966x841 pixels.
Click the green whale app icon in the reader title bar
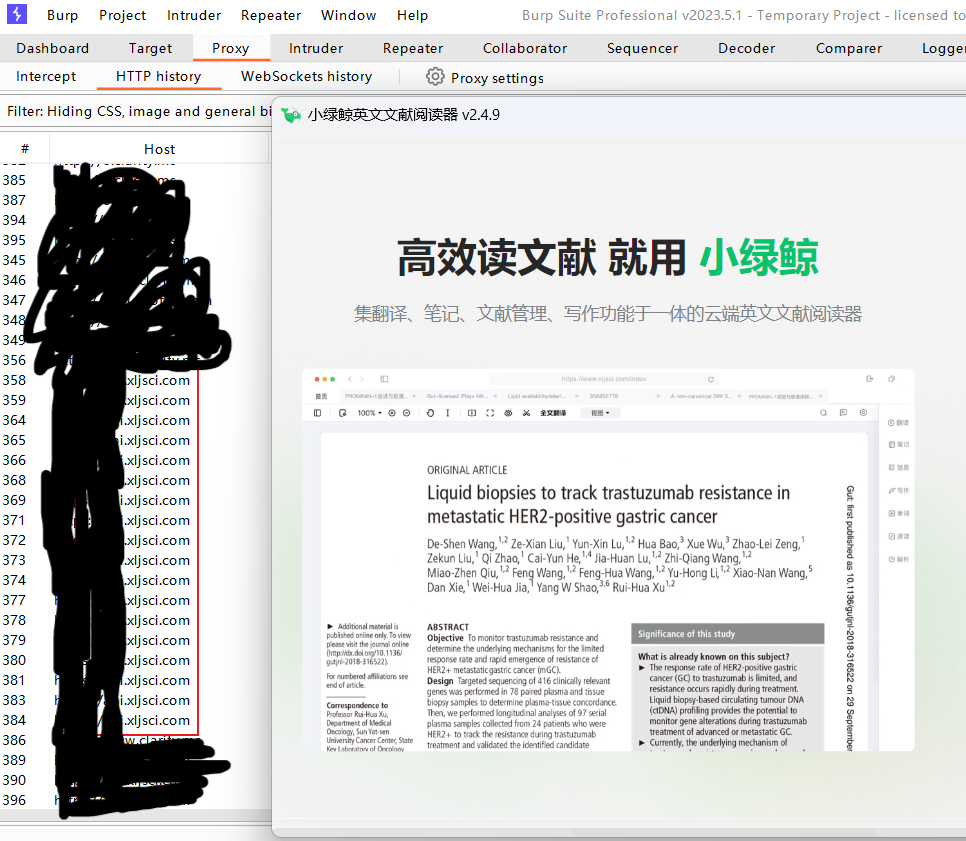tap(291, 115)
